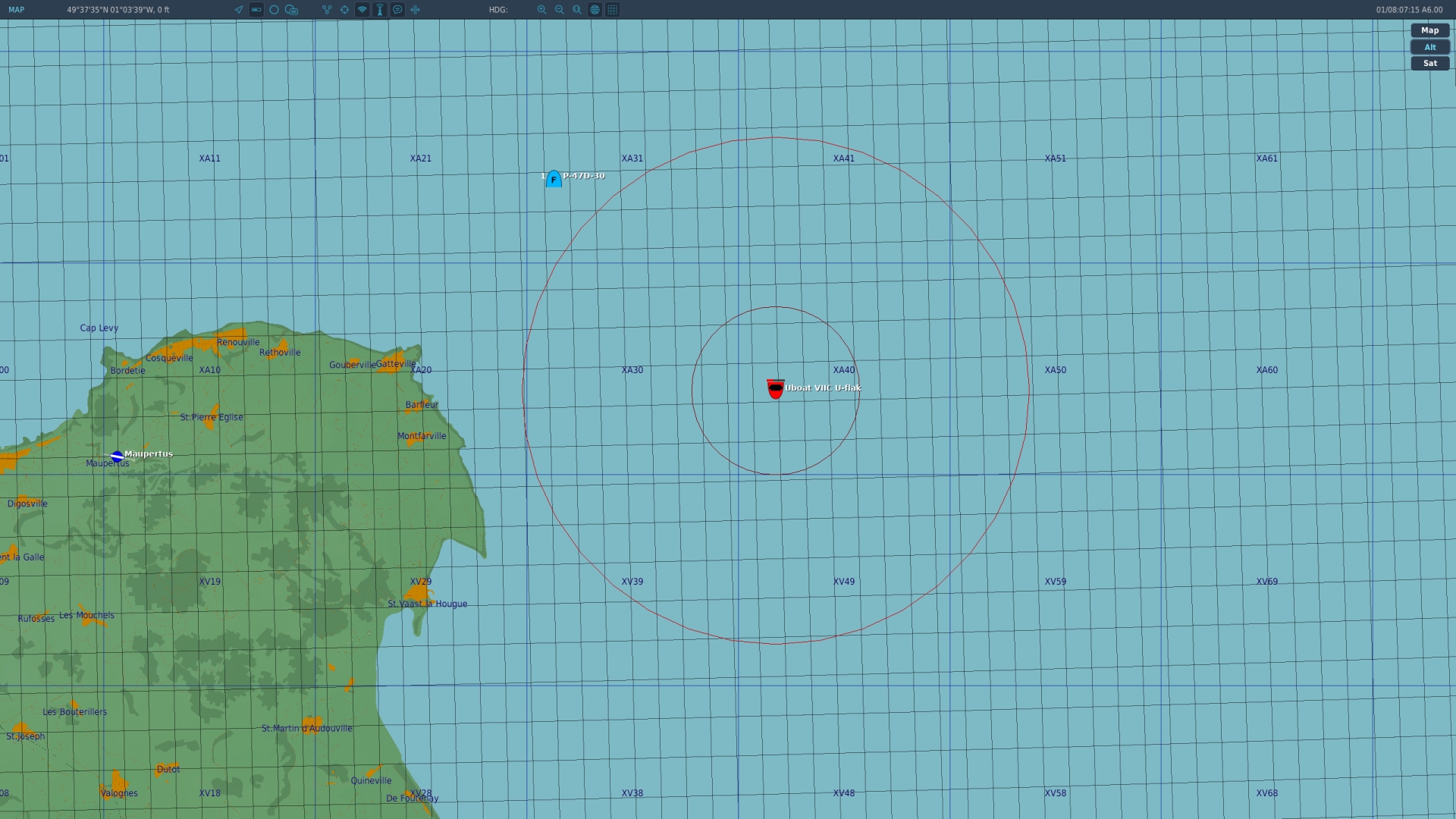The image size is (1456, 819).
Task: Click the Barfleur town label
Action: coord(422,405)
